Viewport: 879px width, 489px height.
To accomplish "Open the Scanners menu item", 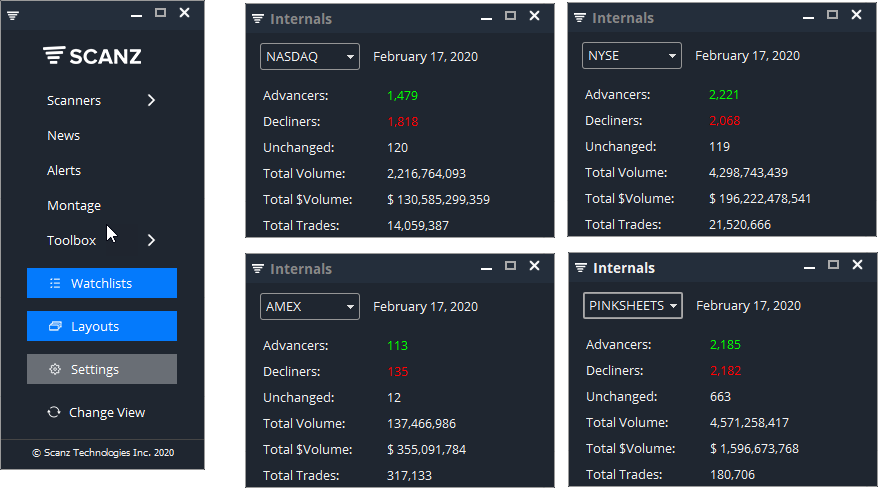I will click(74, 100).
